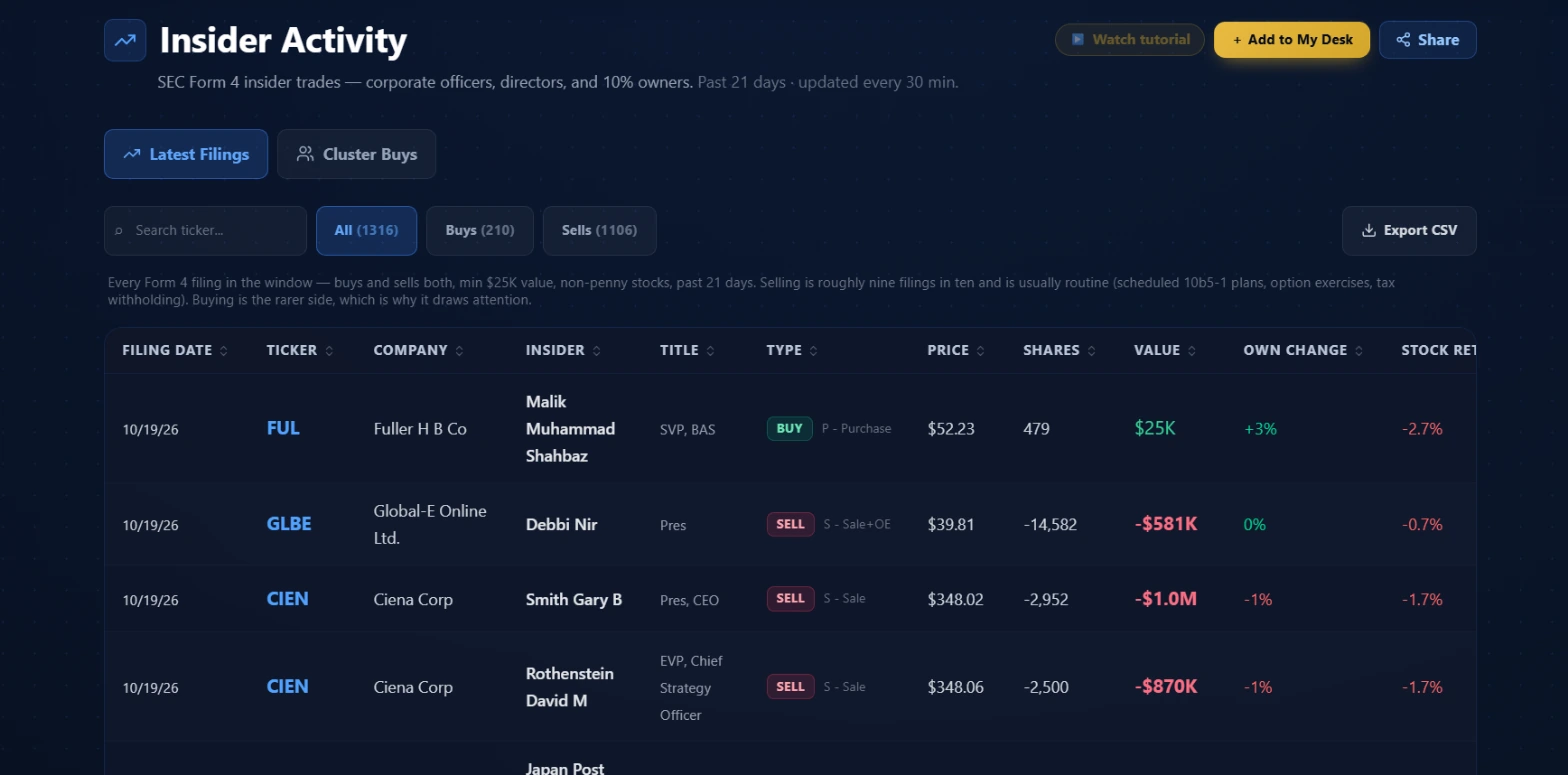This screenshot has width=1568, height=775.
Task: Open CIEN ticker in Rothenstein David M row
Action: (x=287, y=687)
